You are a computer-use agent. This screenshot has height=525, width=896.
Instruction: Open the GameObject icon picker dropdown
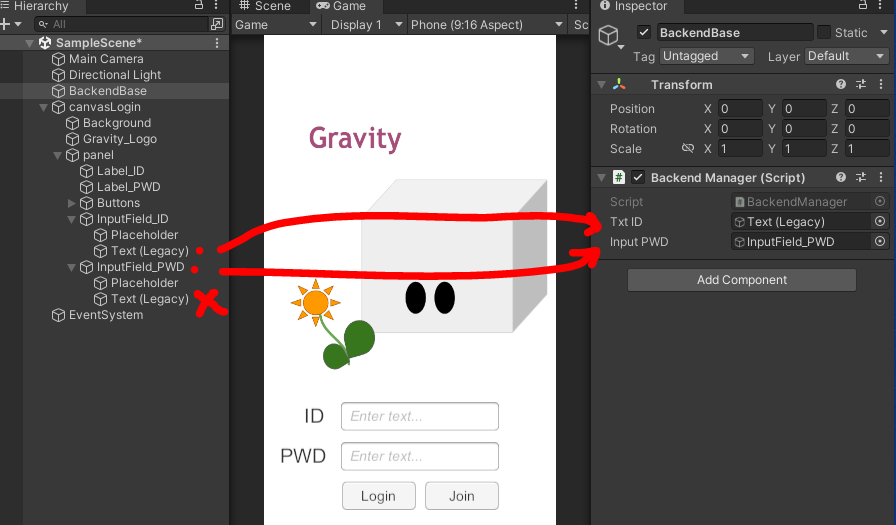coord(611,37)
